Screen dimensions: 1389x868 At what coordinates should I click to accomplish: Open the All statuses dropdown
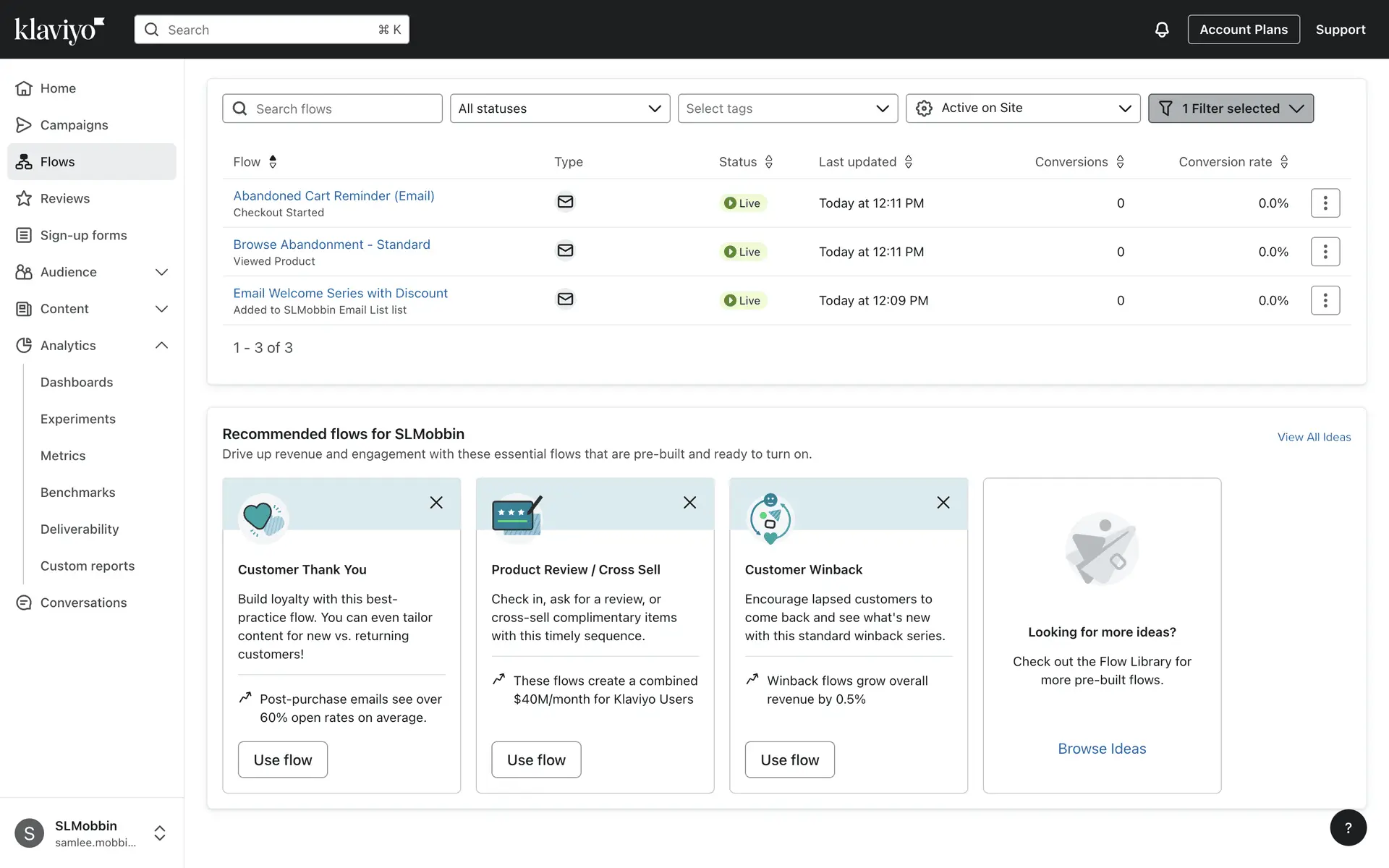point(559,109)
